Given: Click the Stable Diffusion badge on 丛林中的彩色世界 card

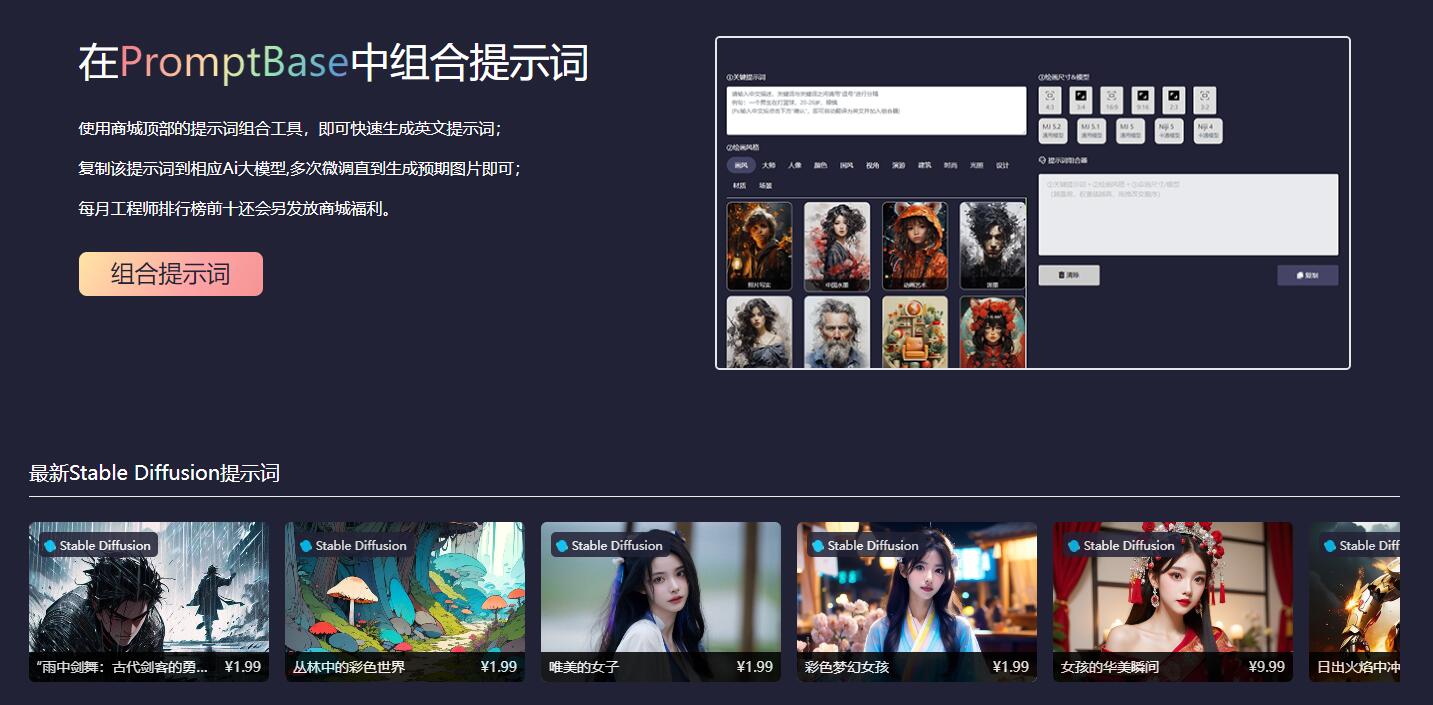Looking at the screenshot, I should pos(353,545).
